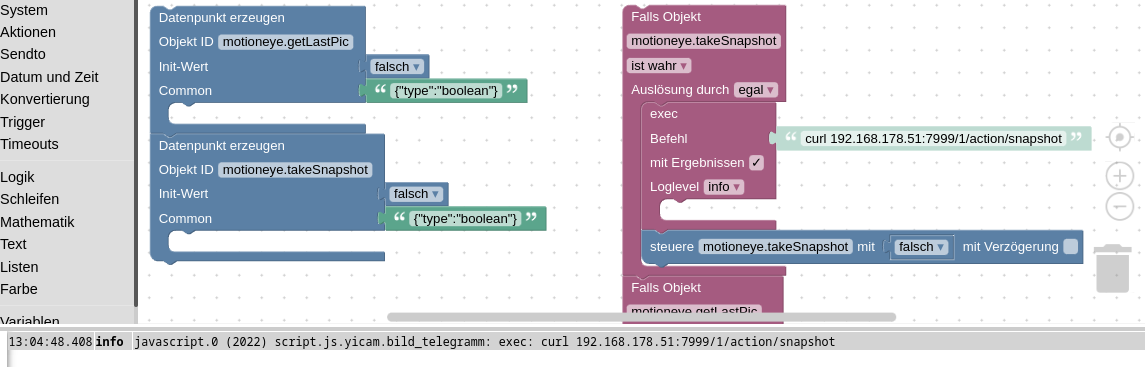1145x367 pixels.
Task: Open the Listen toolbox category
Action: point(19,267)
